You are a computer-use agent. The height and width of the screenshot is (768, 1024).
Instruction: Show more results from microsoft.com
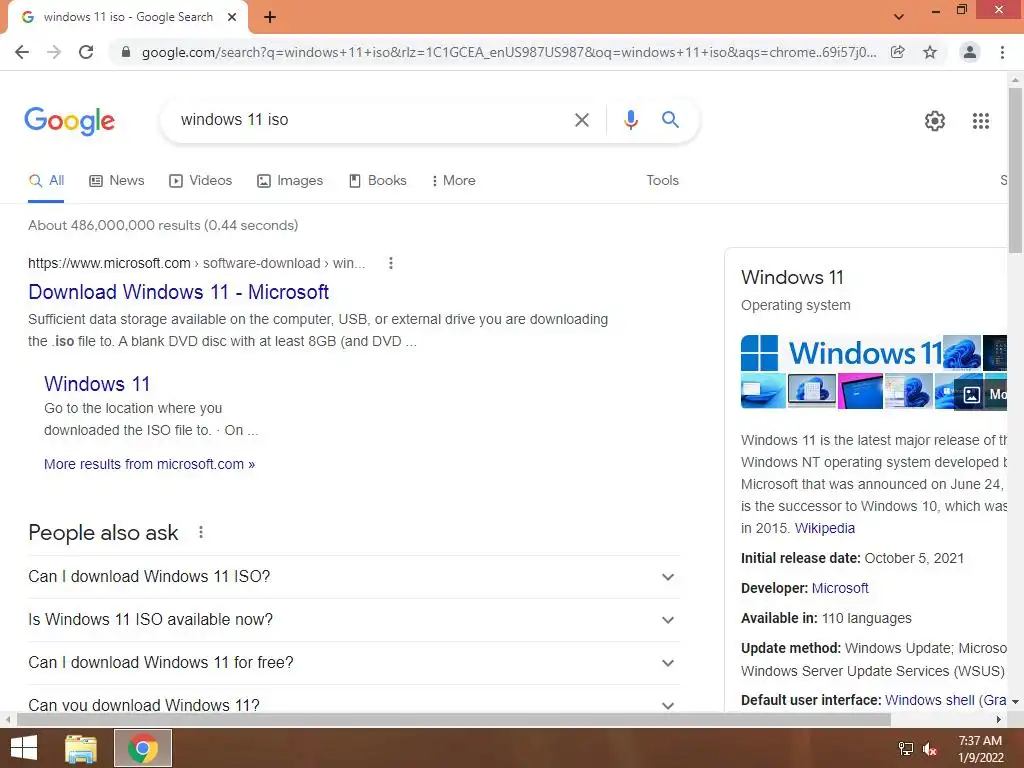[x=150, y=464]
